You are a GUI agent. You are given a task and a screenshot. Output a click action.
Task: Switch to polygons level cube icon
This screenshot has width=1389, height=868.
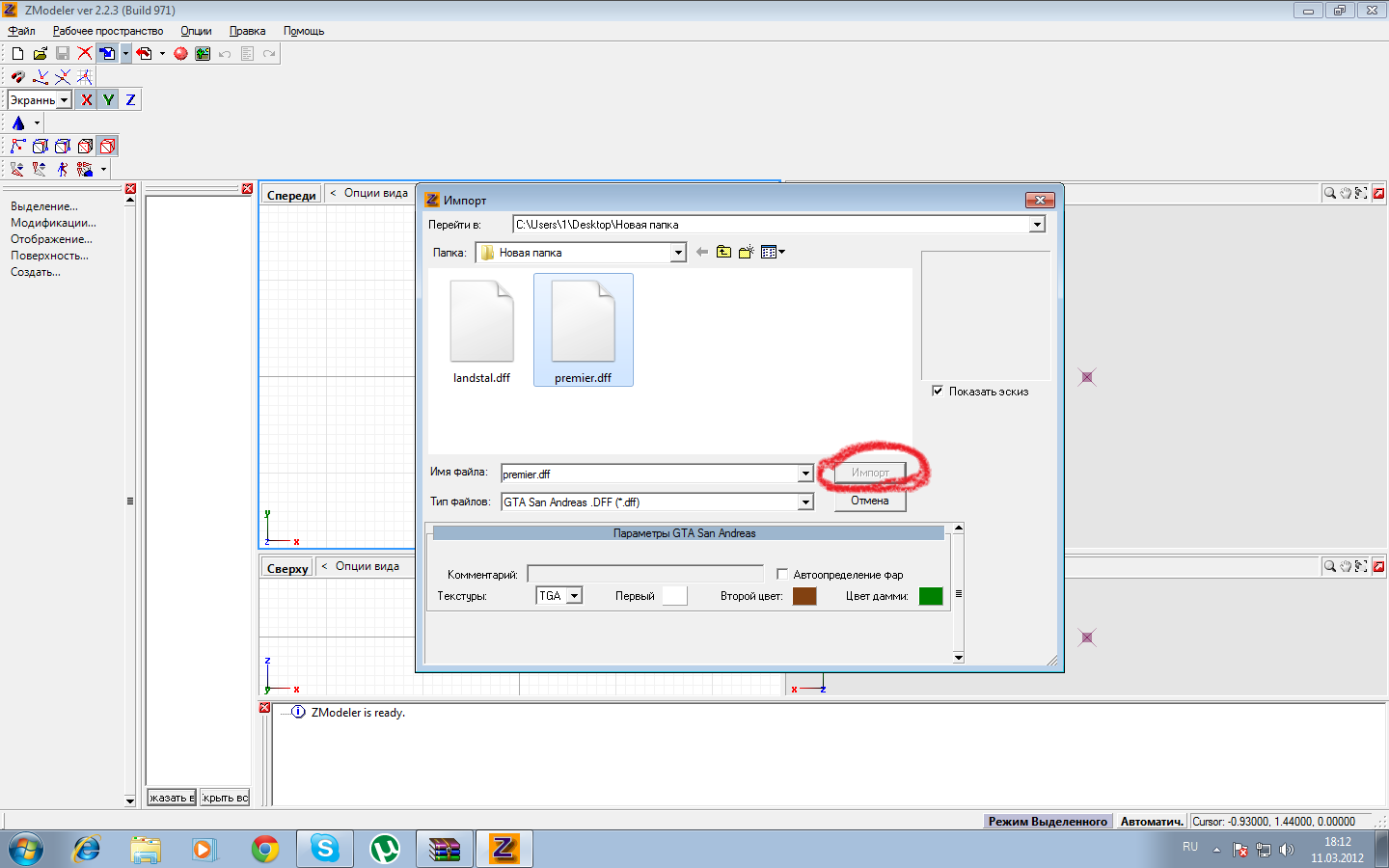click(63, 147)
